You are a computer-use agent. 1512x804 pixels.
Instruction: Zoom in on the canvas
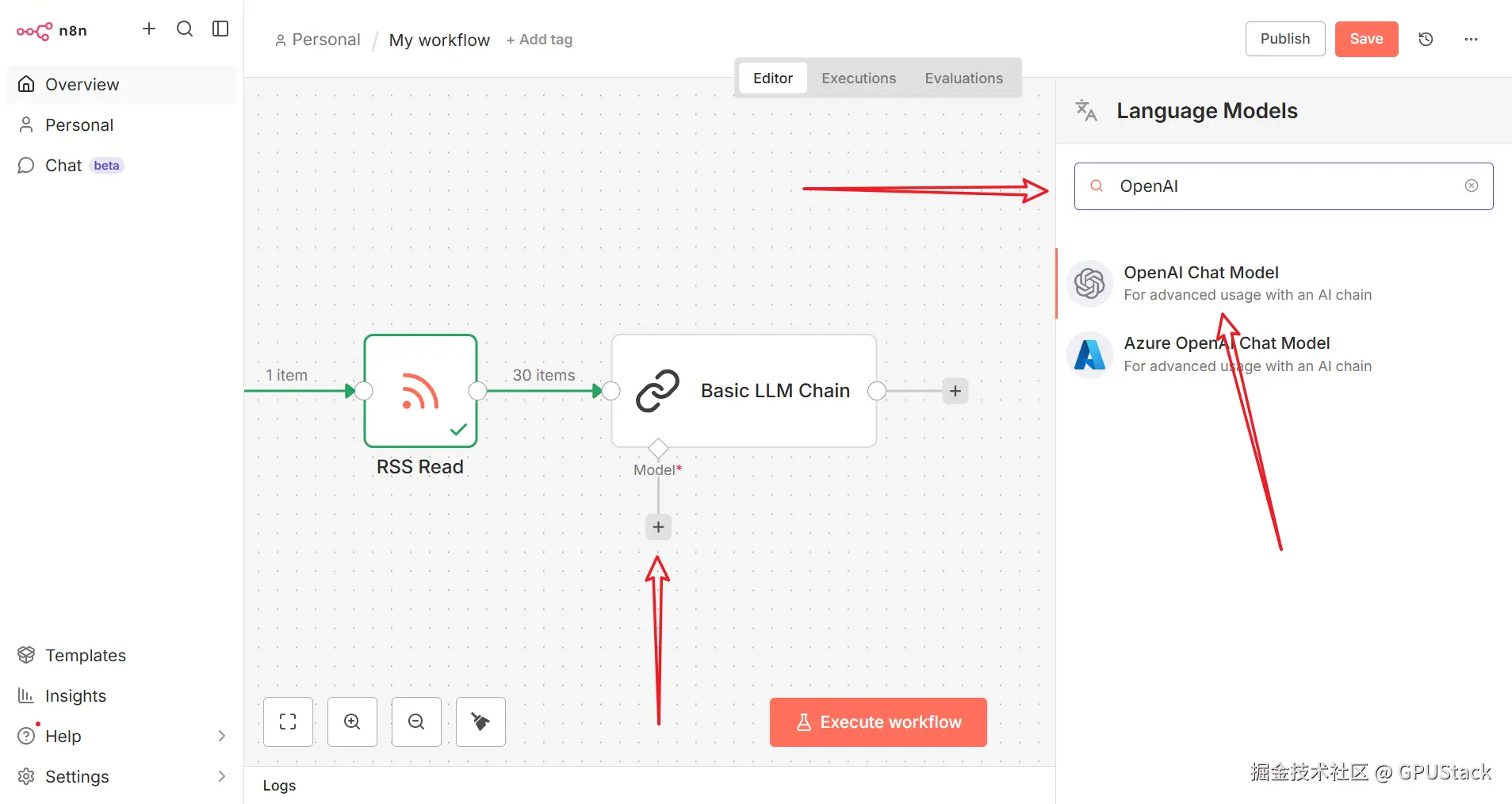click(x=352, y=722)
